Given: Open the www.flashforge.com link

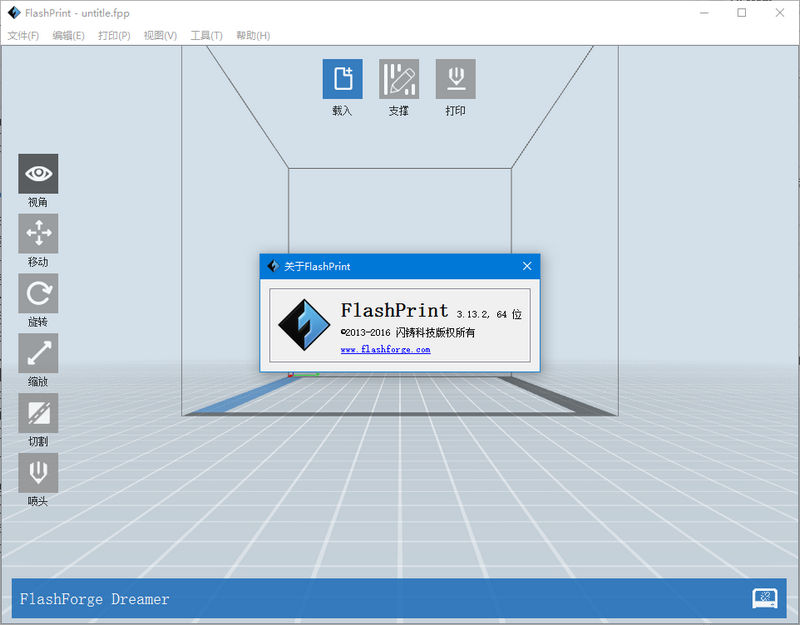Looking at the screenshot, I should 386,349.
